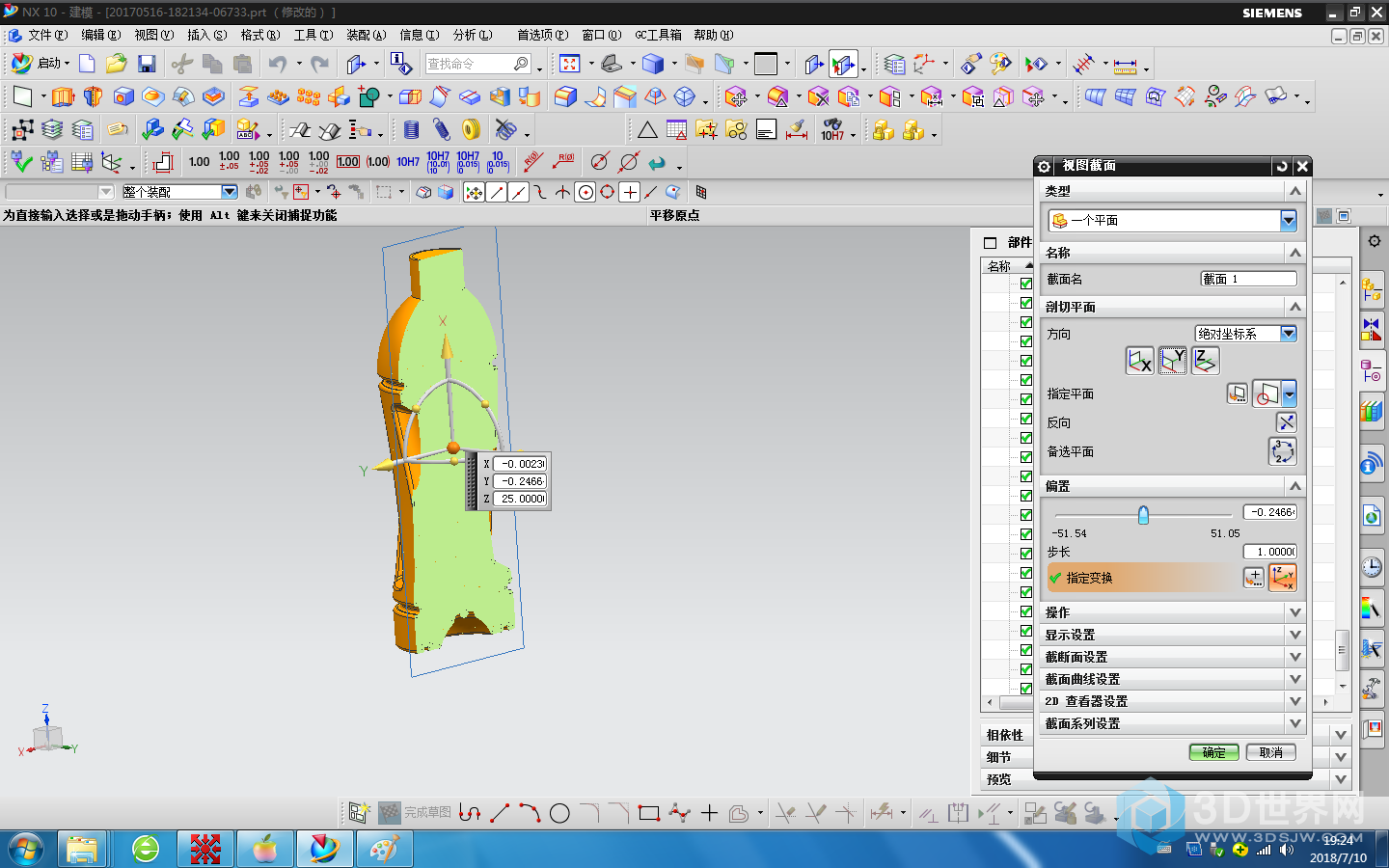Select the sketch Line tool
The width and height of the screenshot is (1389, 868).
tap(500, 813)
